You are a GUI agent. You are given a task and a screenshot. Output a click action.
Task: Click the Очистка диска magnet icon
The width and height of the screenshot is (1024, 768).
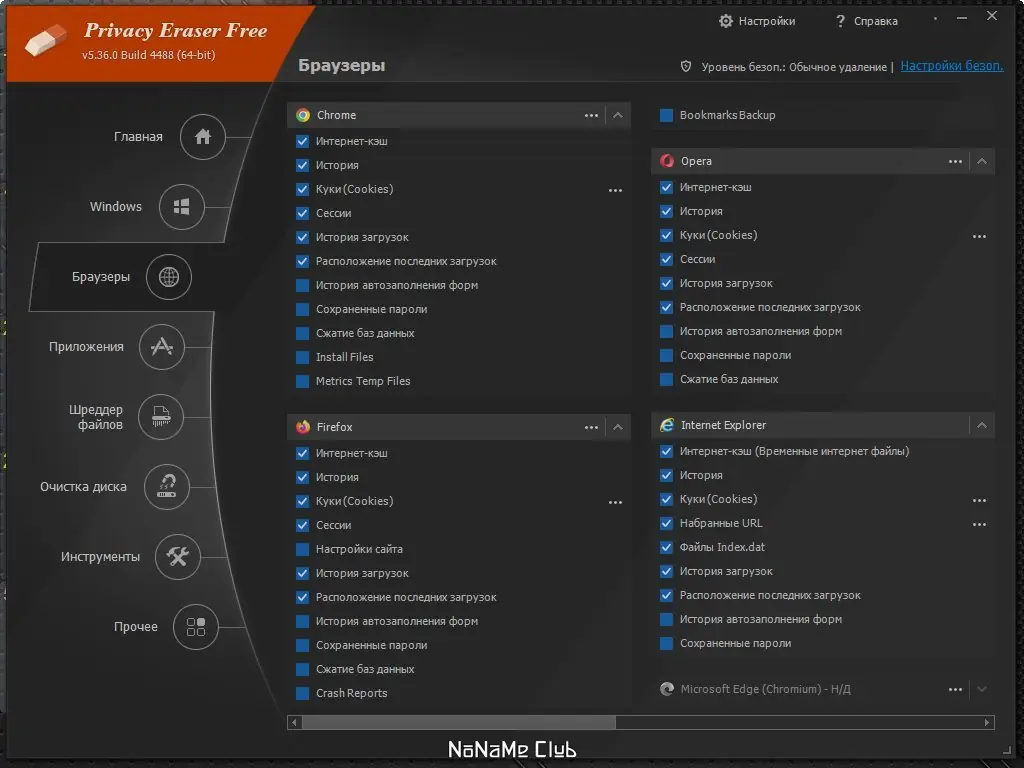(167, 487)
